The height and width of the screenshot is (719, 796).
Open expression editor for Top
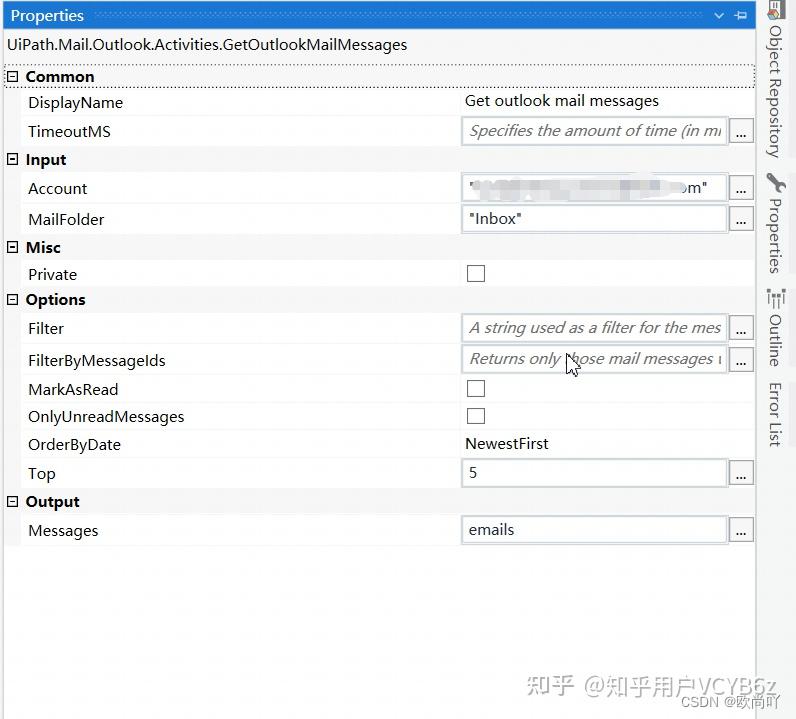pyautogui.click(x=741, y=474)
